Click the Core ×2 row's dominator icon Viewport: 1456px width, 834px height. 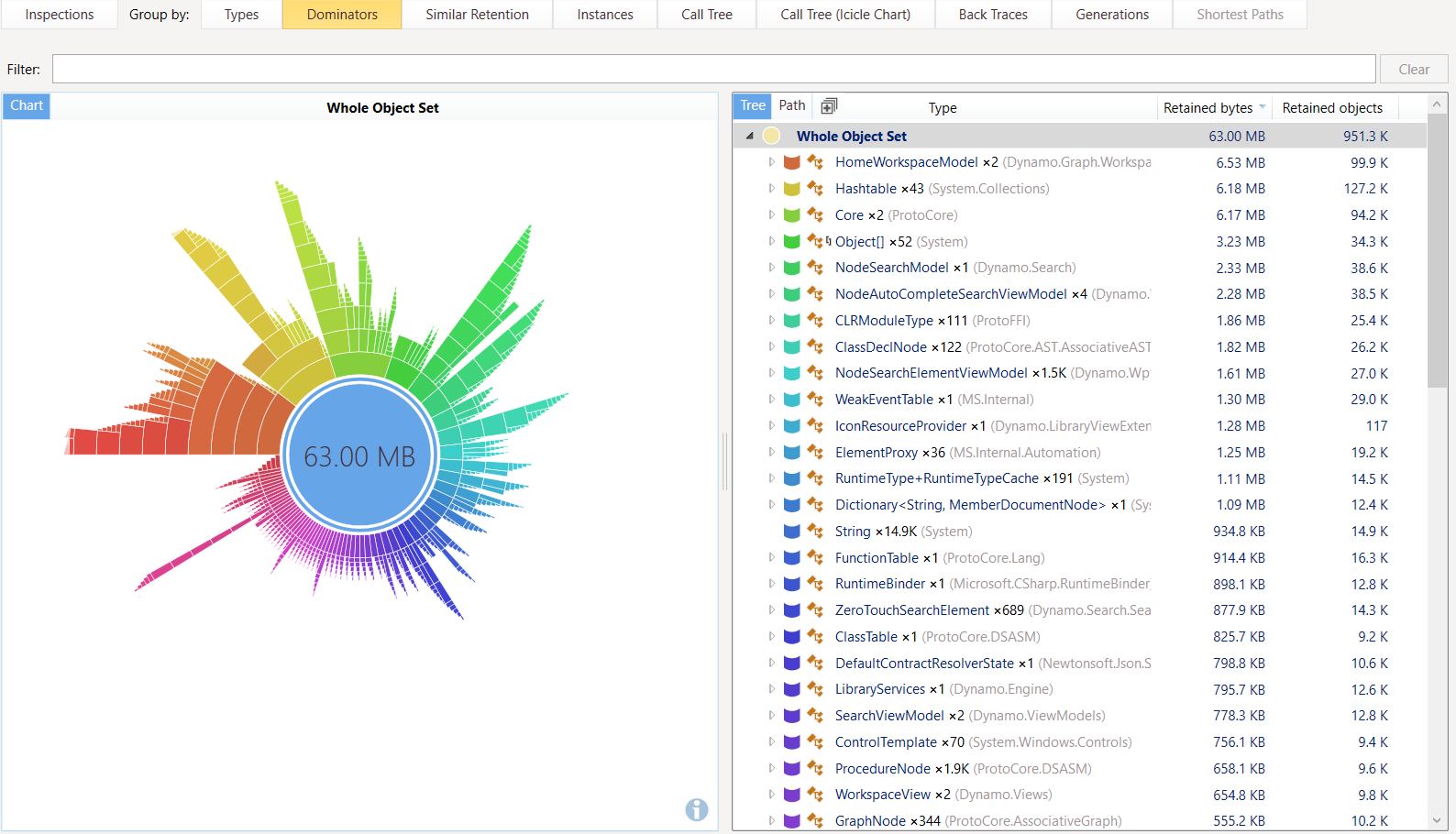pyautogui.click(x=815, y=215)
